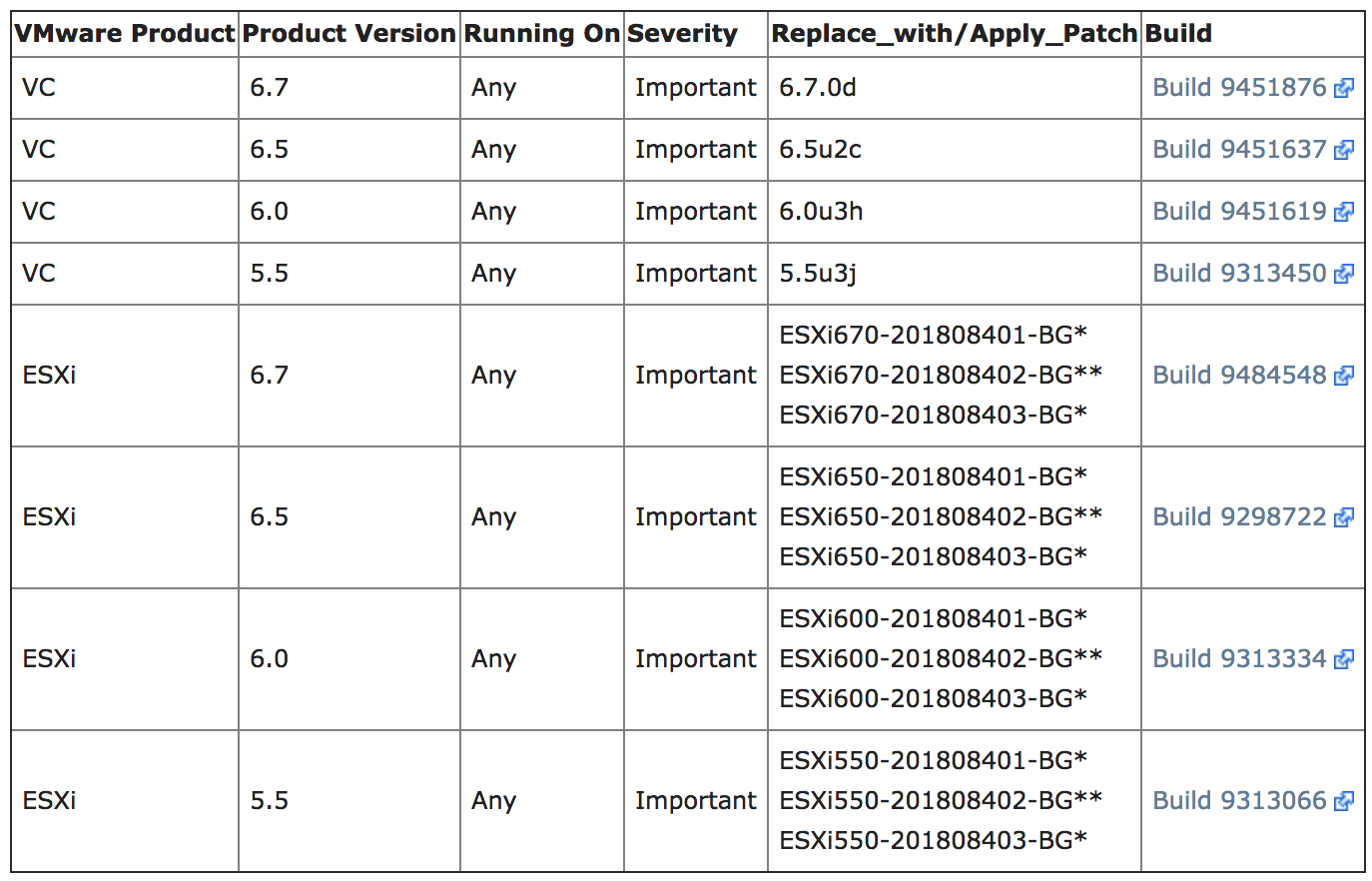The height and width of the screenshot is (881, 1372).
Task: Click 'ESXi' in the Build 9484548 row
Action: point(49,376)
